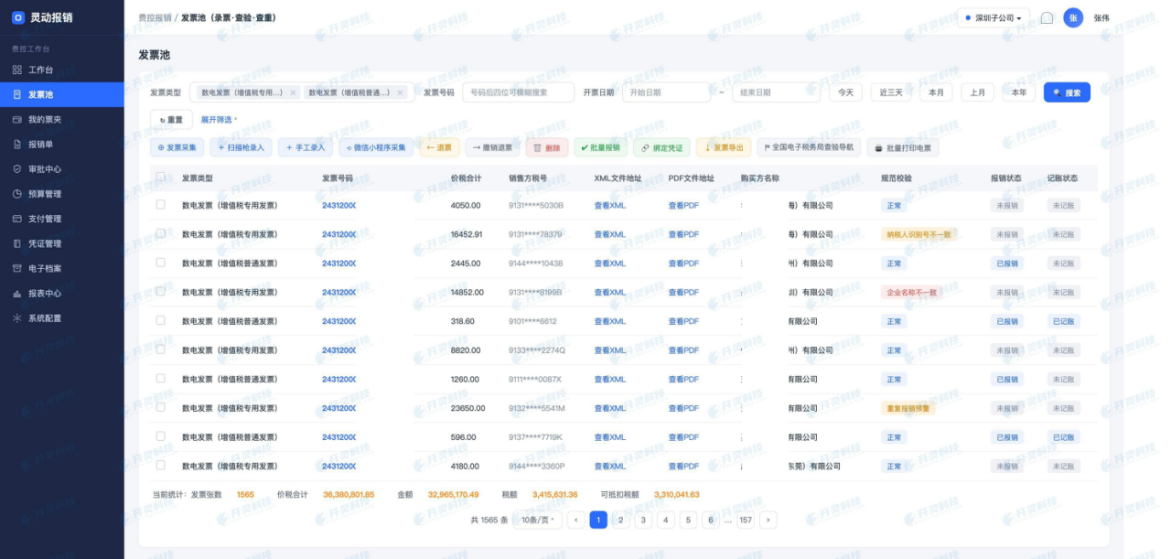Viewport: 1172px width, 559px height.
Task: Click the 预算管理 clock icon in sidebar
Action: click(17, 194)
